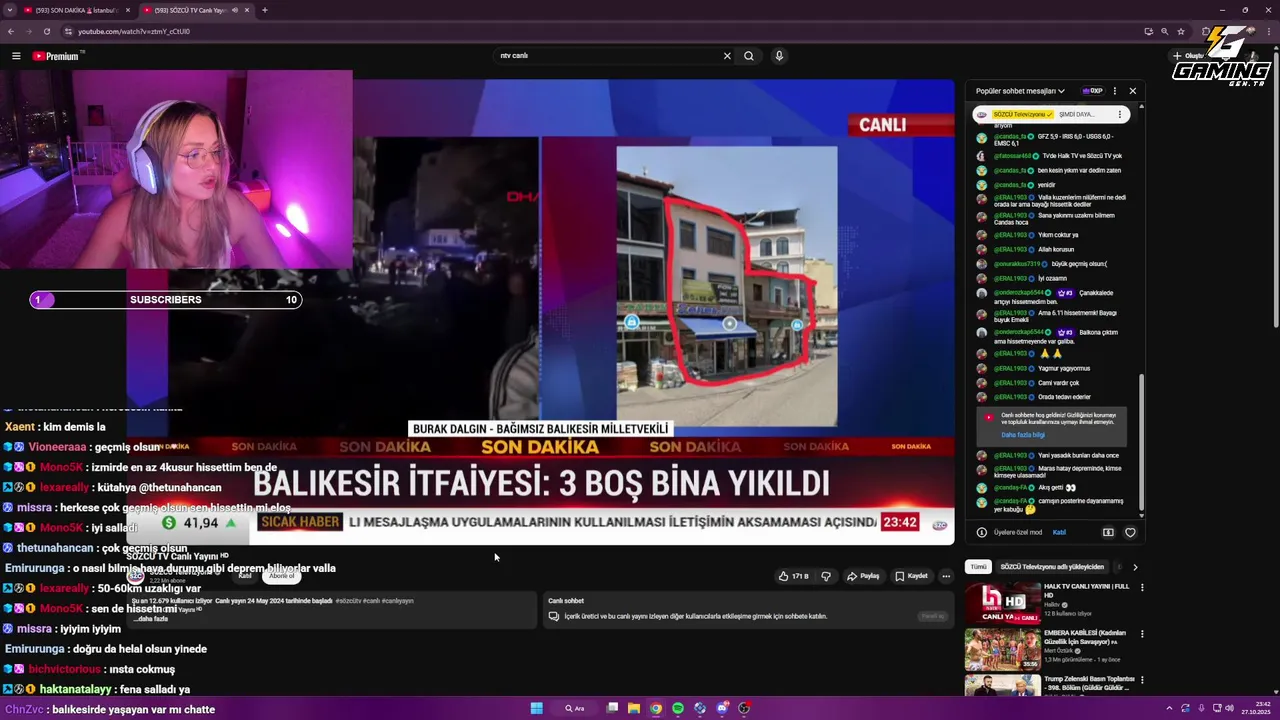Screen dimensions: 1280x720
Task: Open the browser zoom magnifier icon
Action: pyautogui.click(x=1165, y=31)
